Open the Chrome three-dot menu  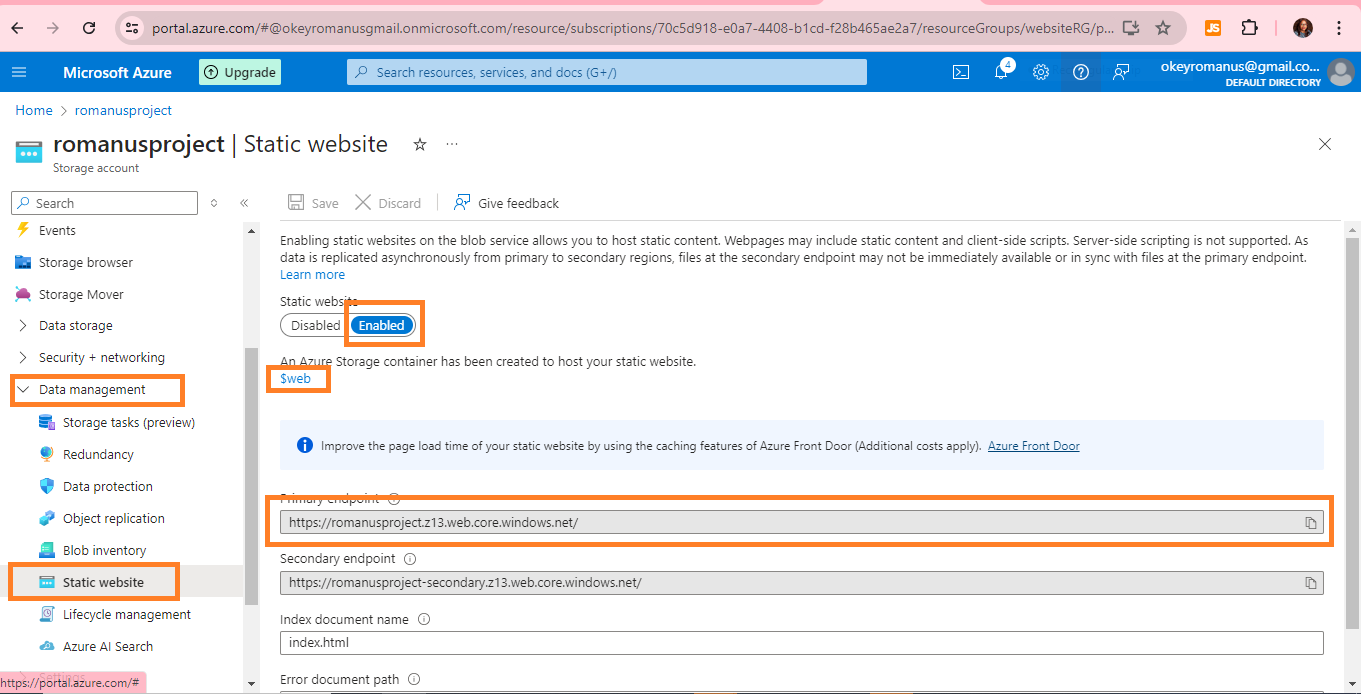coord(1339,28)
